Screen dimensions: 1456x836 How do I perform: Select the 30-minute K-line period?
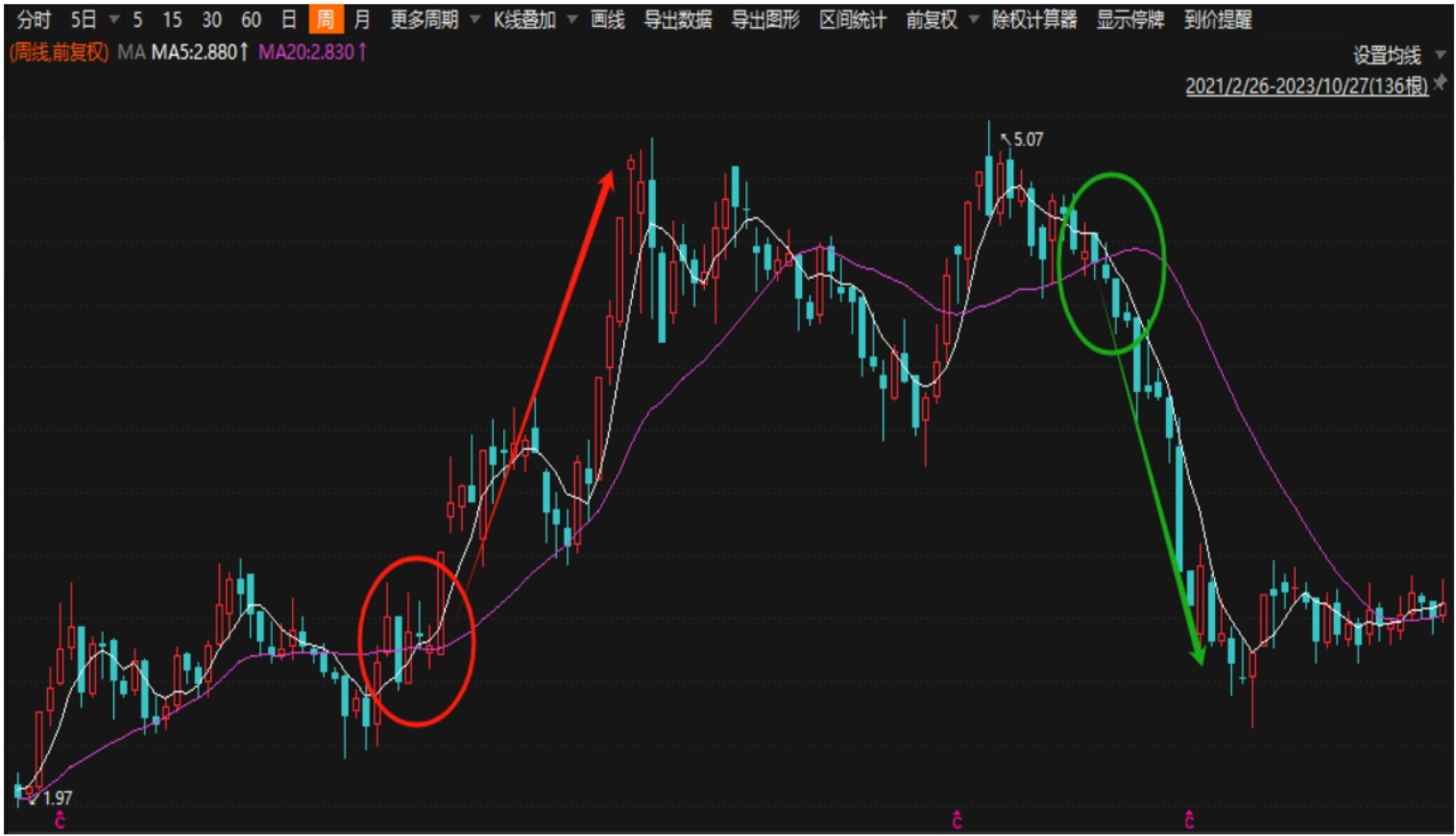point(211,19)
